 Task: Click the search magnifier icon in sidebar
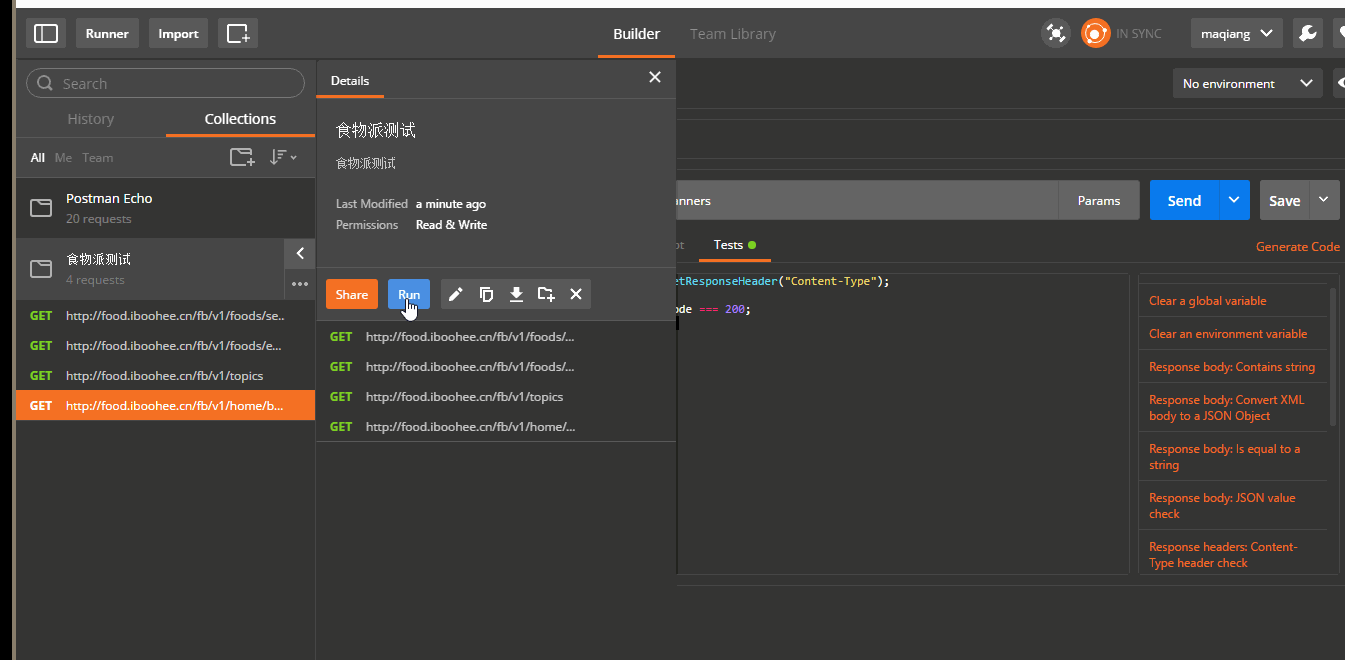[x=45, y=84]
